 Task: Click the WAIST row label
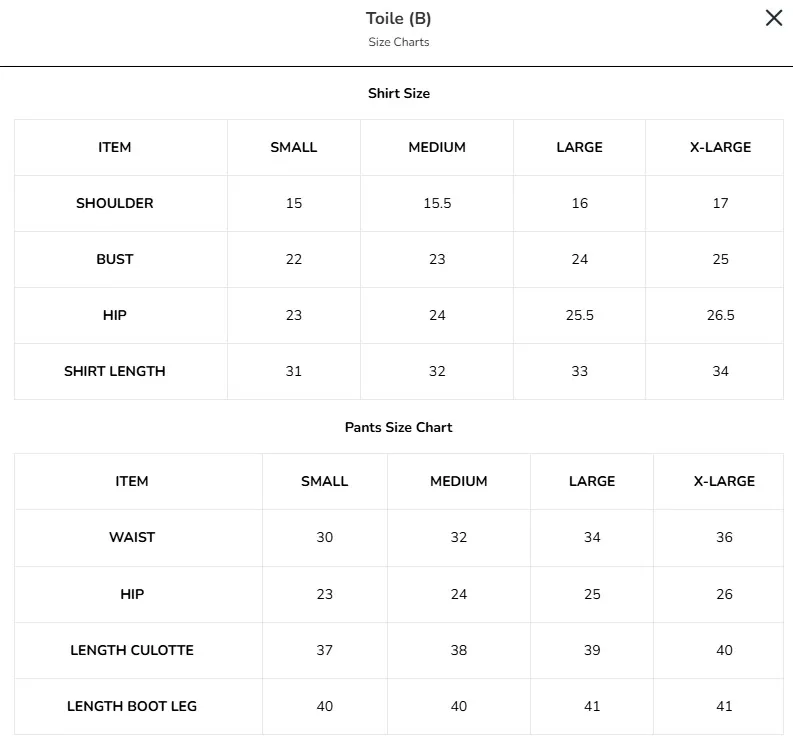132,537
